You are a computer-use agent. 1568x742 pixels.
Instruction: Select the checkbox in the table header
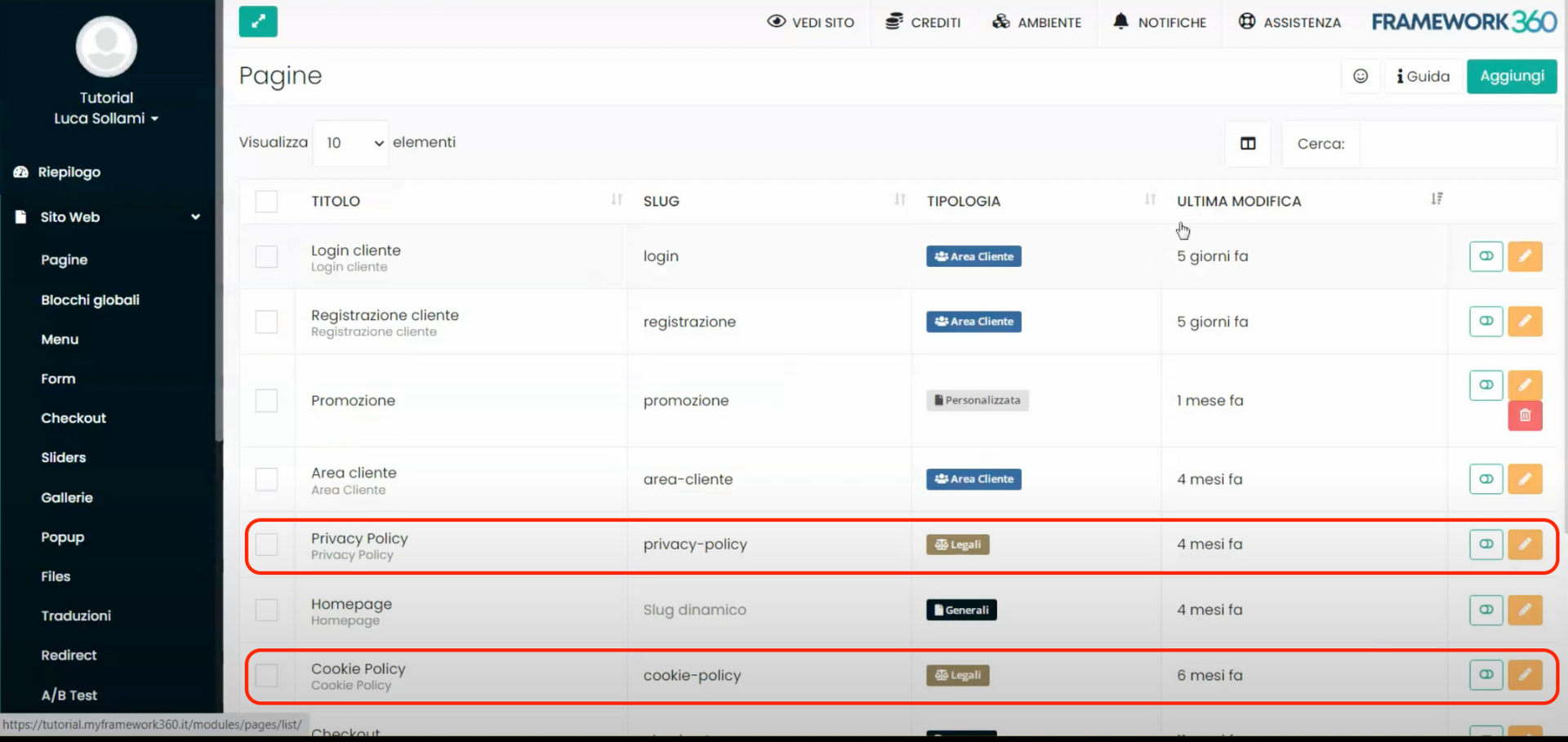pyautogui.click(x=267, y=202)
